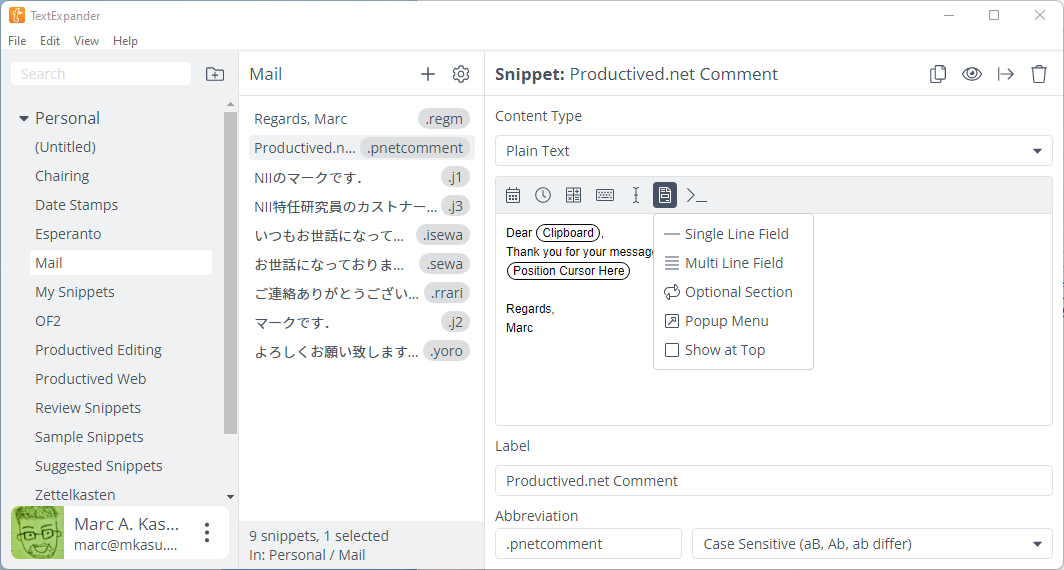
Task: Duplicate the snippet with the copy icon
Action: (938, 74)
